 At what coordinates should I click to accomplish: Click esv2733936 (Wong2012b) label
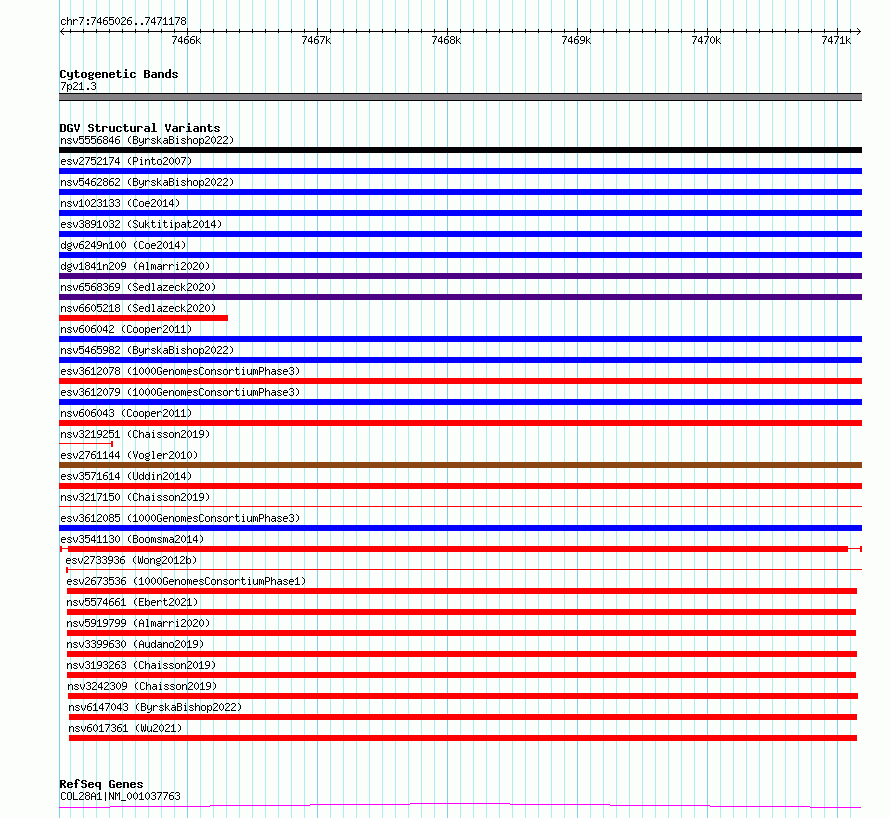(131, 560)
